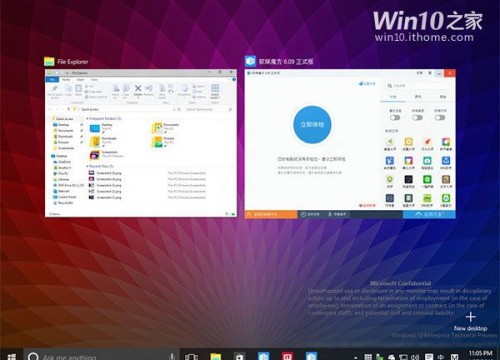Show hidden tray icons with the chevron

pos(356,357)
